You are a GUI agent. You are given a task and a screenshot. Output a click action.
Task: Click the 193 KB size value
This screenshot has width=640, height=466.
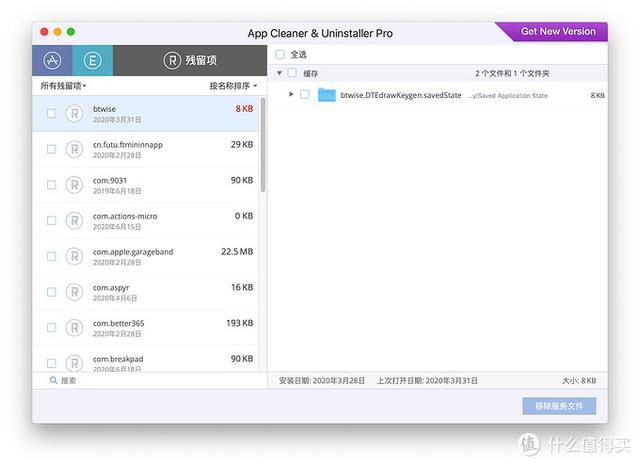240,323
